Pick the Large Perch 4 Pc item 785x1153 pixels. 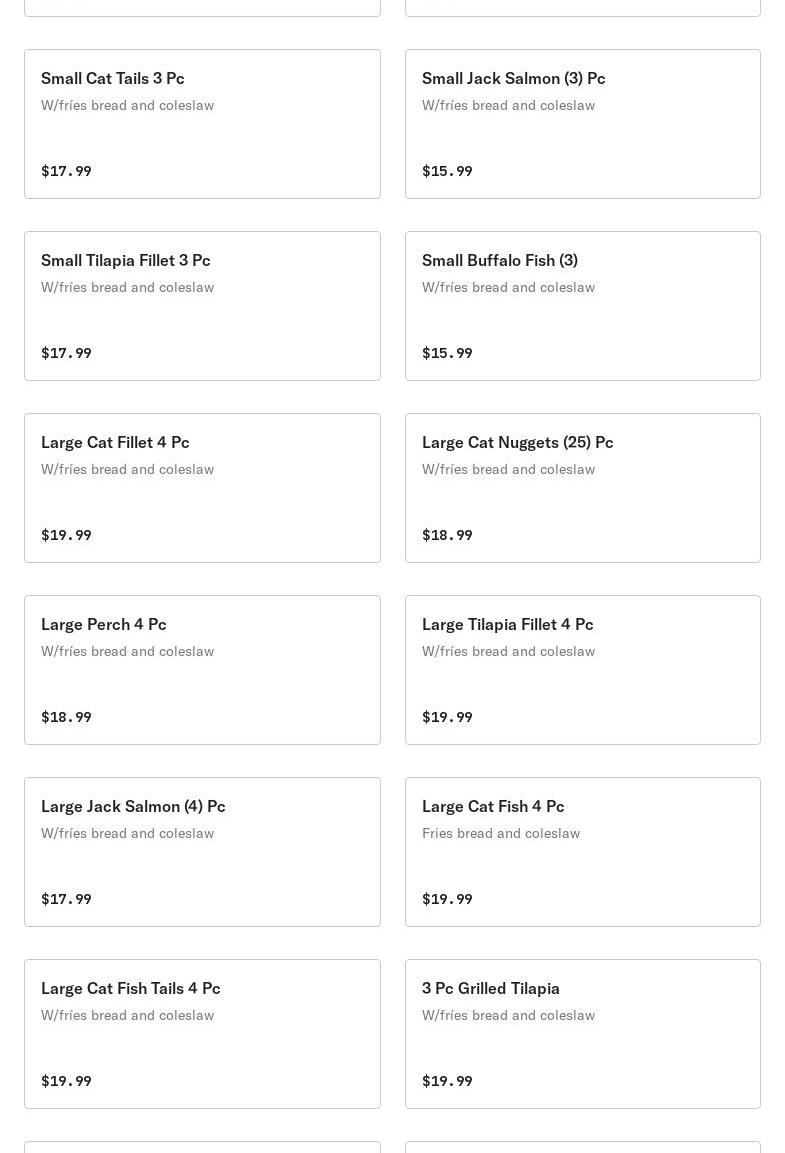pyautogui.click(x=202, y=670)
